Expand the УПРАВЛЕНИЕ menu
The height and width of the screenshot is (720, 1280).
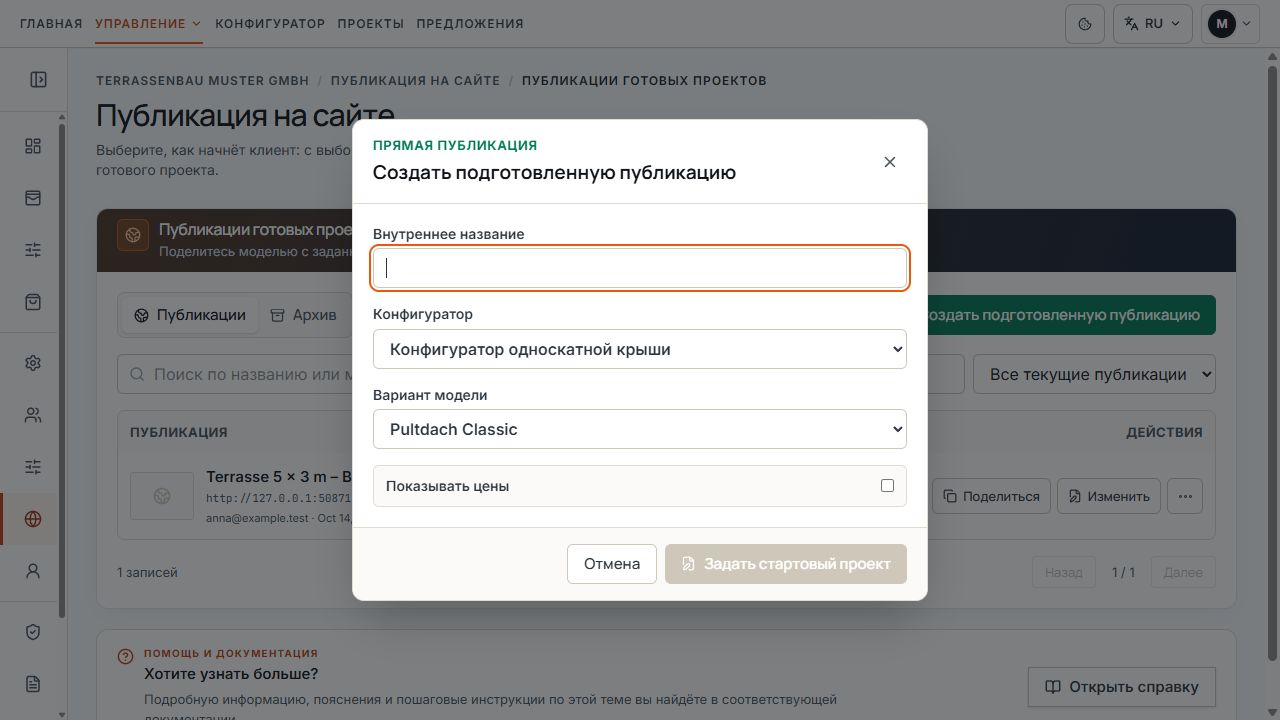(x=149, y=23)
